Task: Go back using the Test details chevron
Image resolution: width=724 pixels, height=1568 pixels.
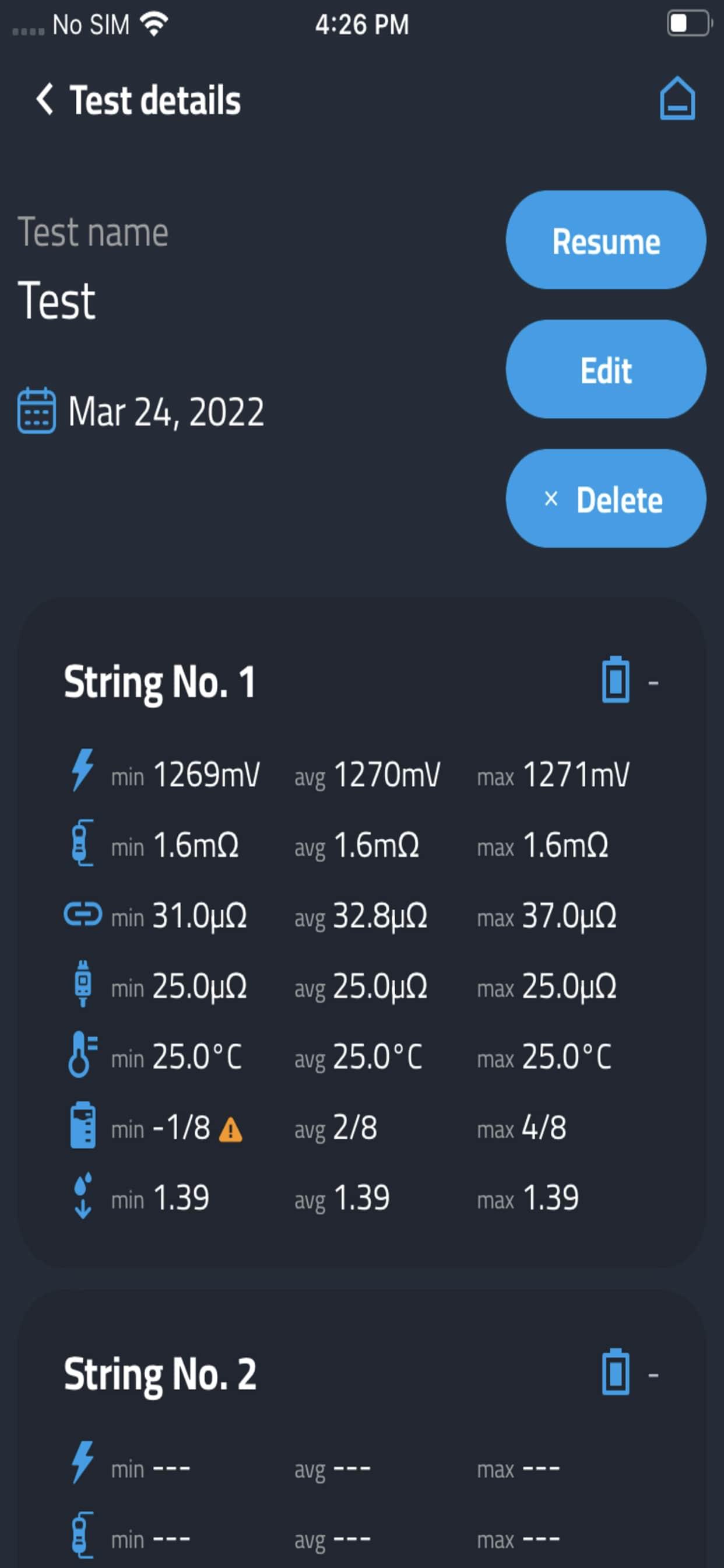Action: tap(44, 99)
